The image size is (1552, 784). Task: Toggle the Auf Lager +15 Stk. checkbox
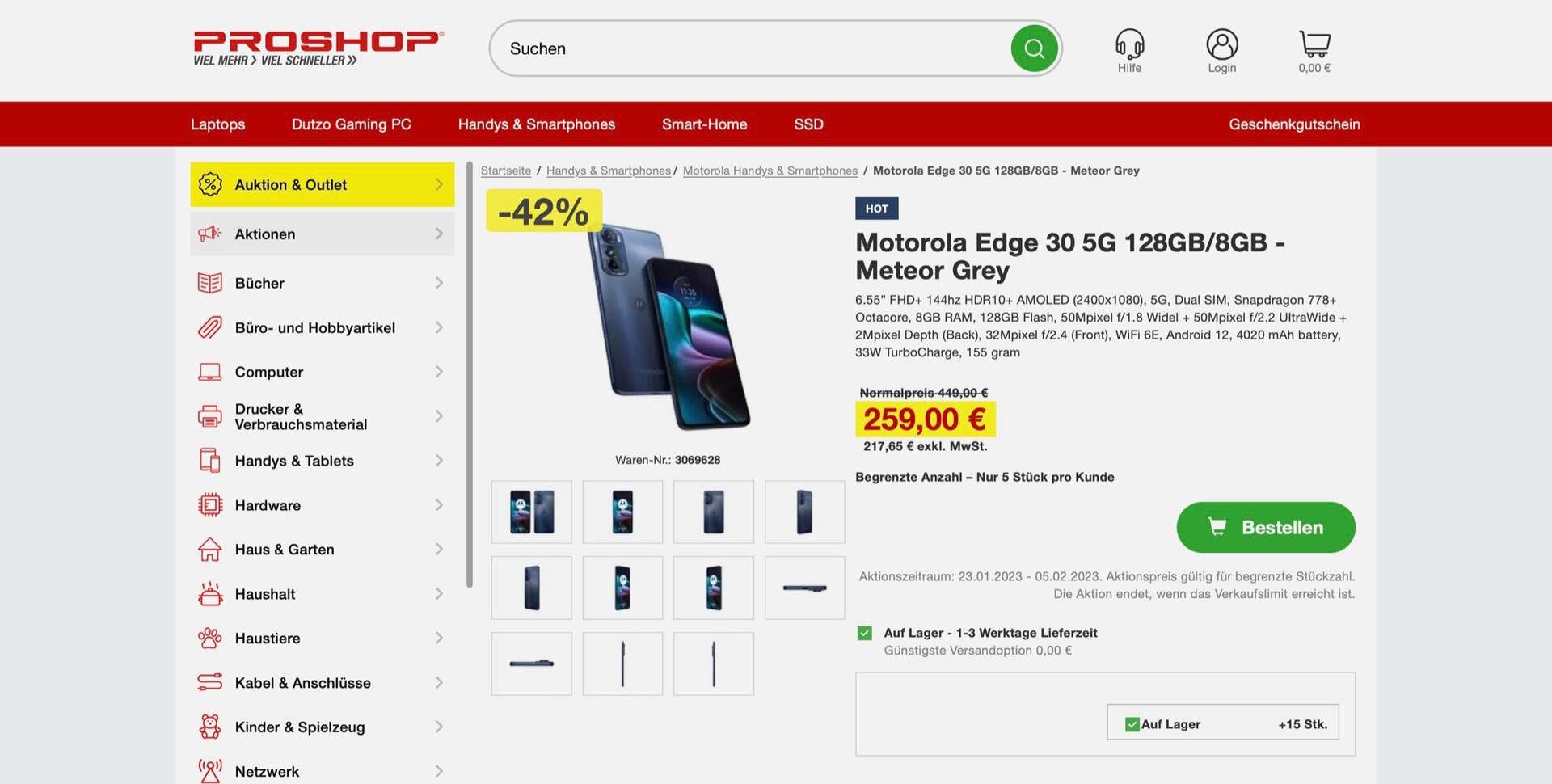pyautogui.click(x=1132, y=724)
